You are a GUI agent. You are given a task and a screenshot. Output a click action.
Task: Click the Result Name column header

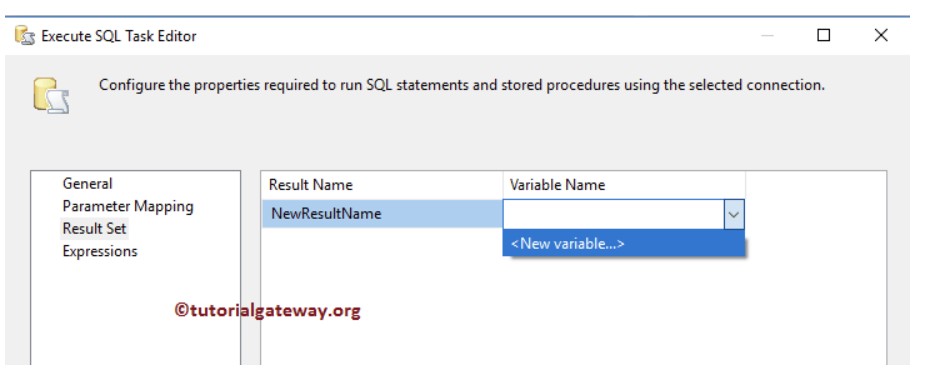382,185
